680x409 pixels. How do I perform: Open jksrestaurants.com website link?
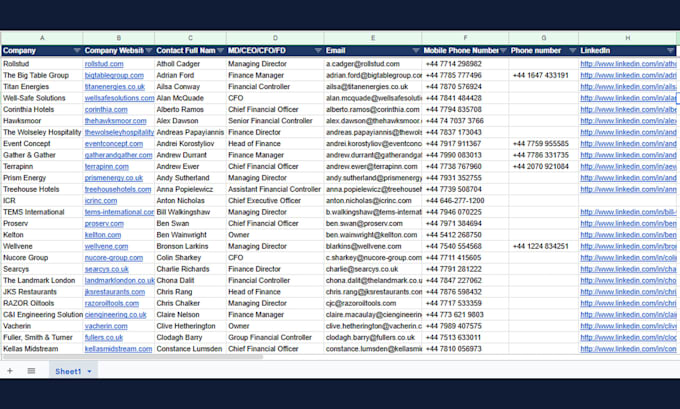pyautogui.click(x=114, y=292)
